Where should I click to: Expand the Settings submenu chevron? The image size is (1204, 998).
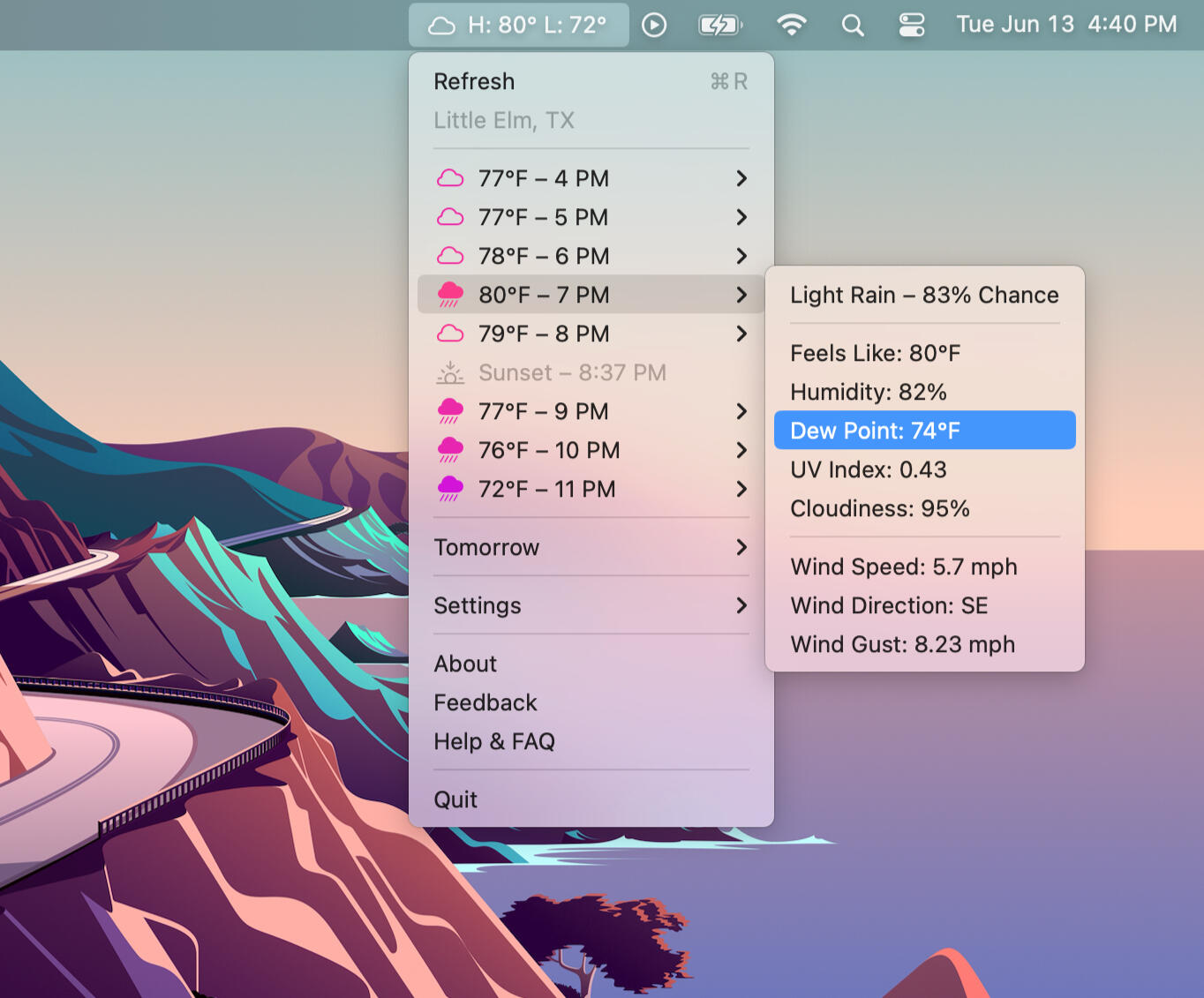(741, 605)
